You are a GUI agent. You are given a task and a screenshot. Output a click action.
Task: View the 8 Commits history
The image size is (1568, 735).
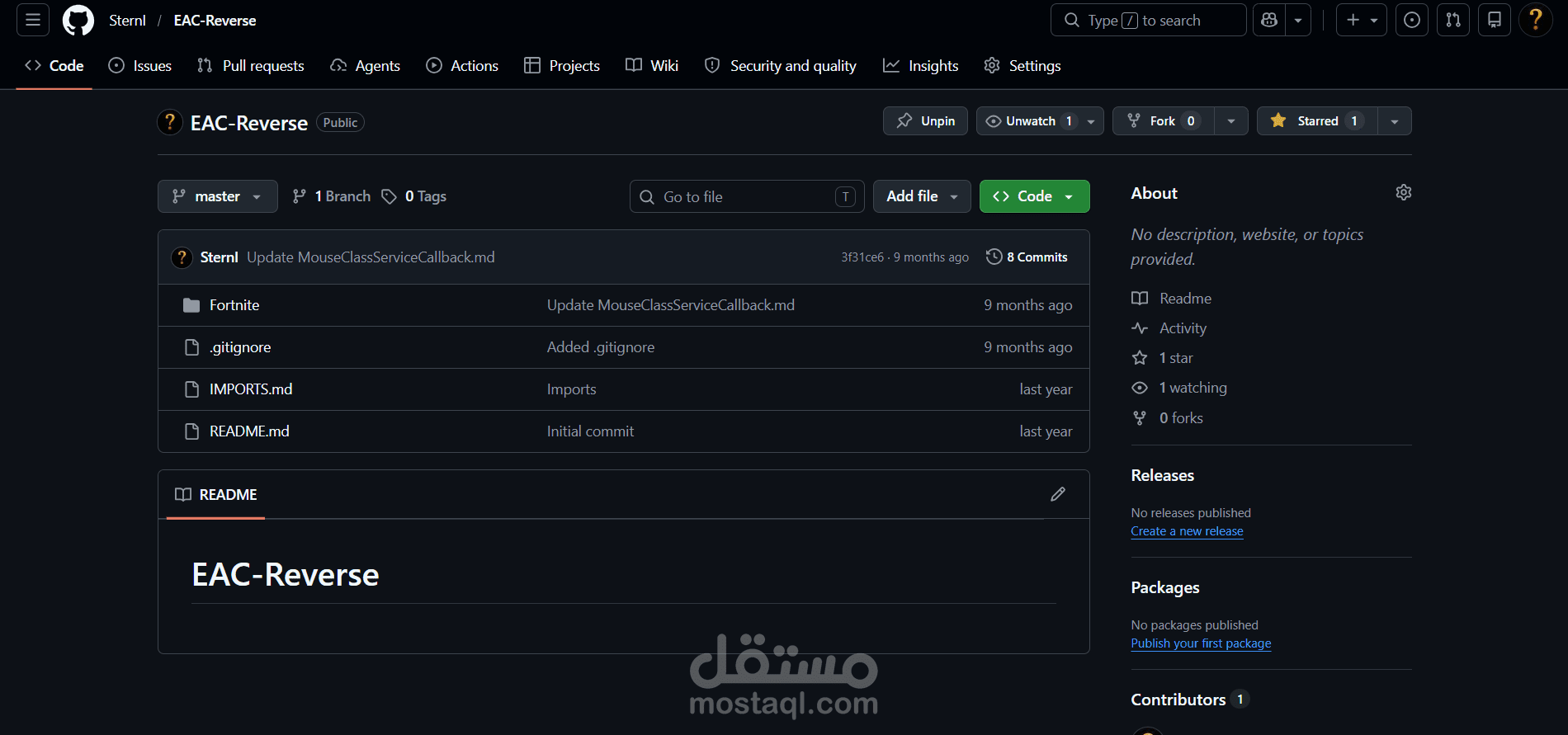[x=1027, y=257]
